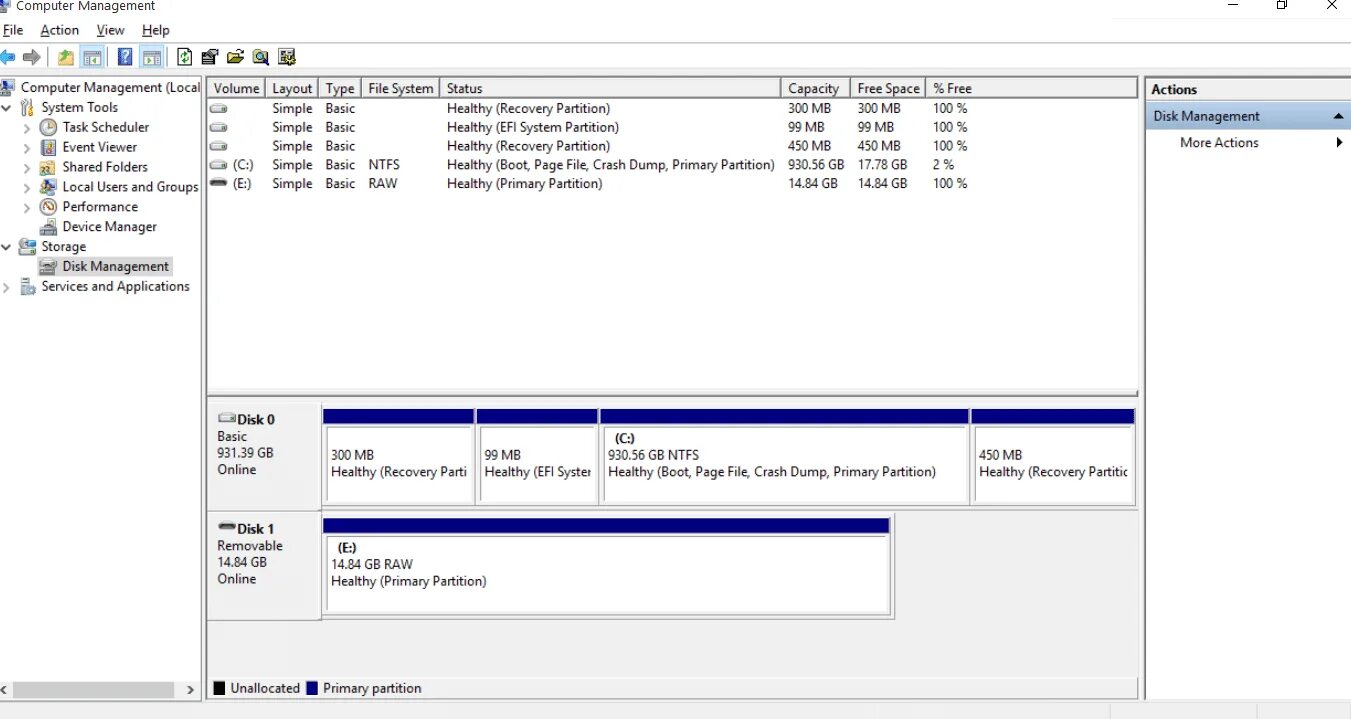Collapse the Disk Management actions section arrow
1351x719 pixels.
(1338, 116)
